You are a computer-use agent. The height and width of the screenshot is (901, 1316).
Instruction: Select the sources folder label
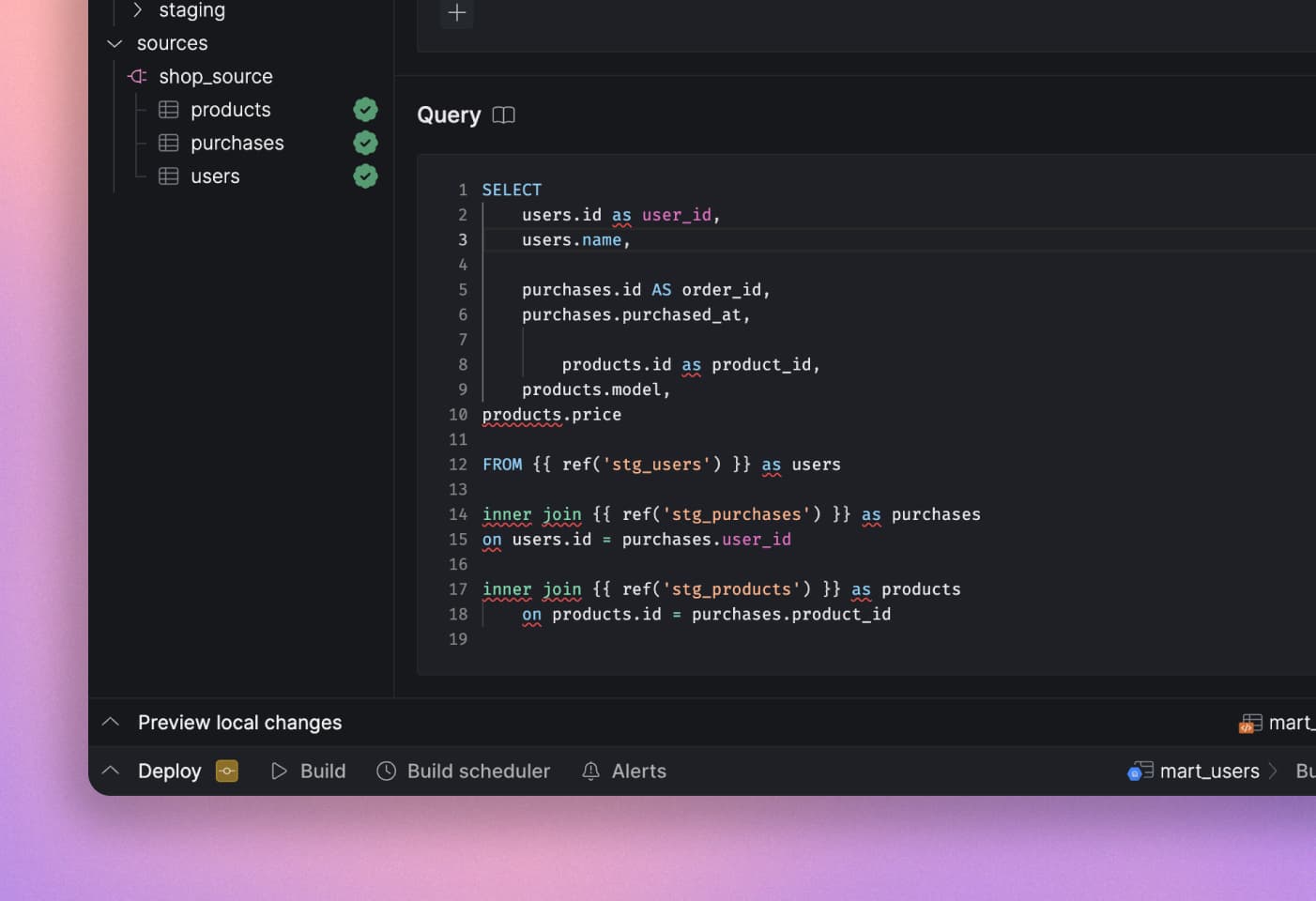coord(172,43)
